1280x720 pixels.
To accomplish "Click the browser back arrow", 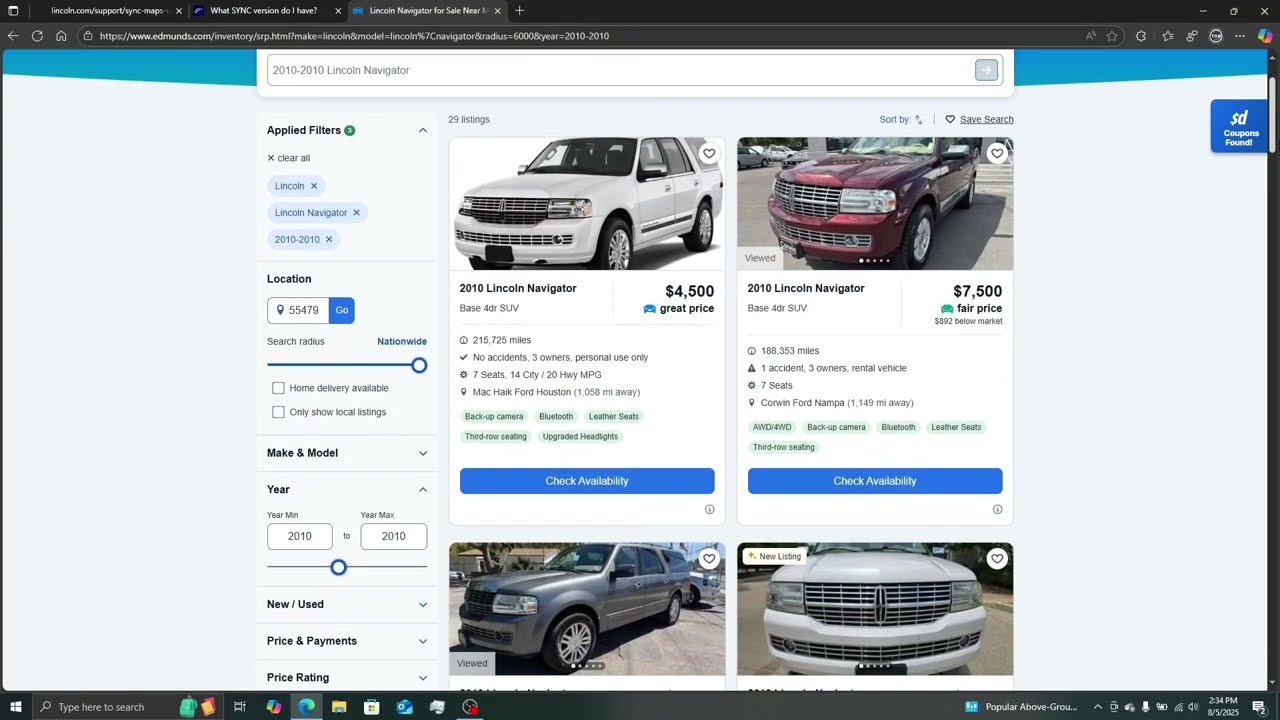I will point(13,36).
